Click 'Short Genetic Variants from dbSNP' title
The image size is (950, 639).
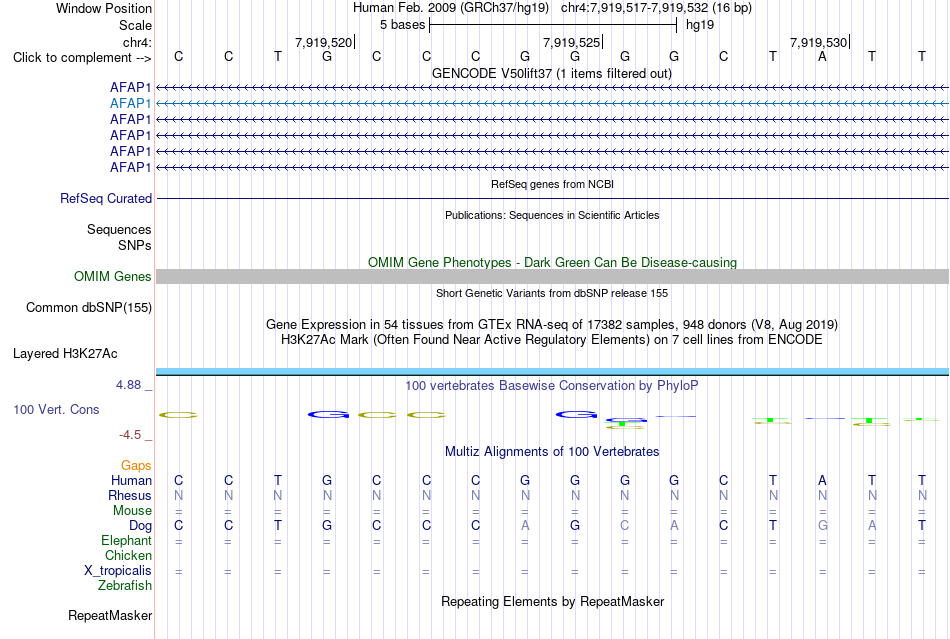pos(552,293)
